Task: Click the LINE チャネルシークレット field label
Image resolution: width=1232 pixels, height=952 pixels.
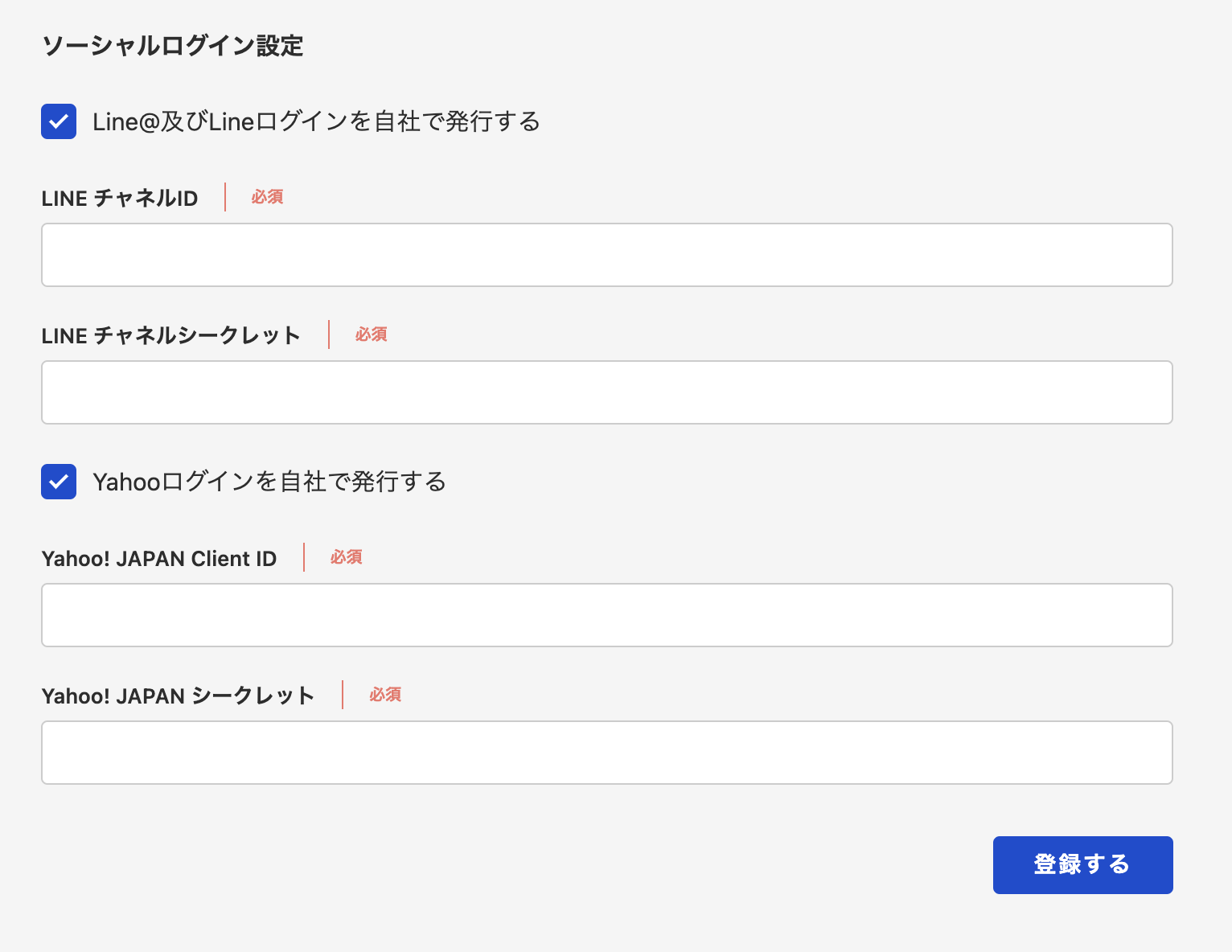Action: click(x=170, y=335)
